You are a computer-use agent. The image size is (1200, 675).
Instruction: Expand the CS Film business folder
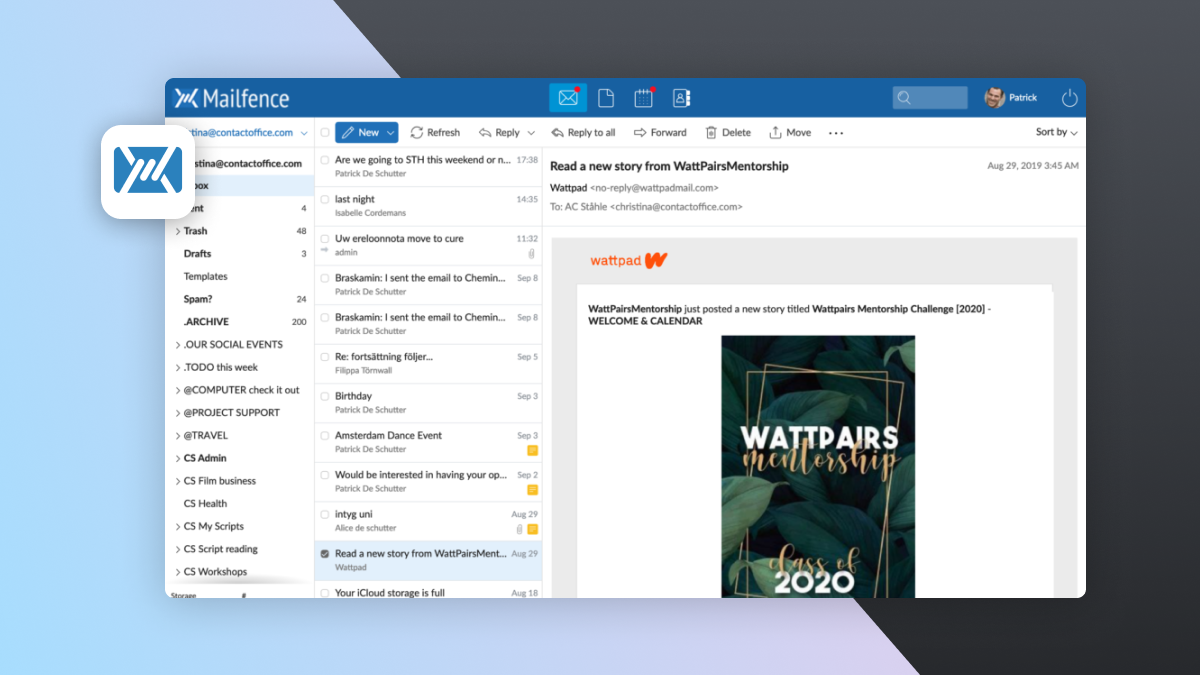click(x=178, y=481)
